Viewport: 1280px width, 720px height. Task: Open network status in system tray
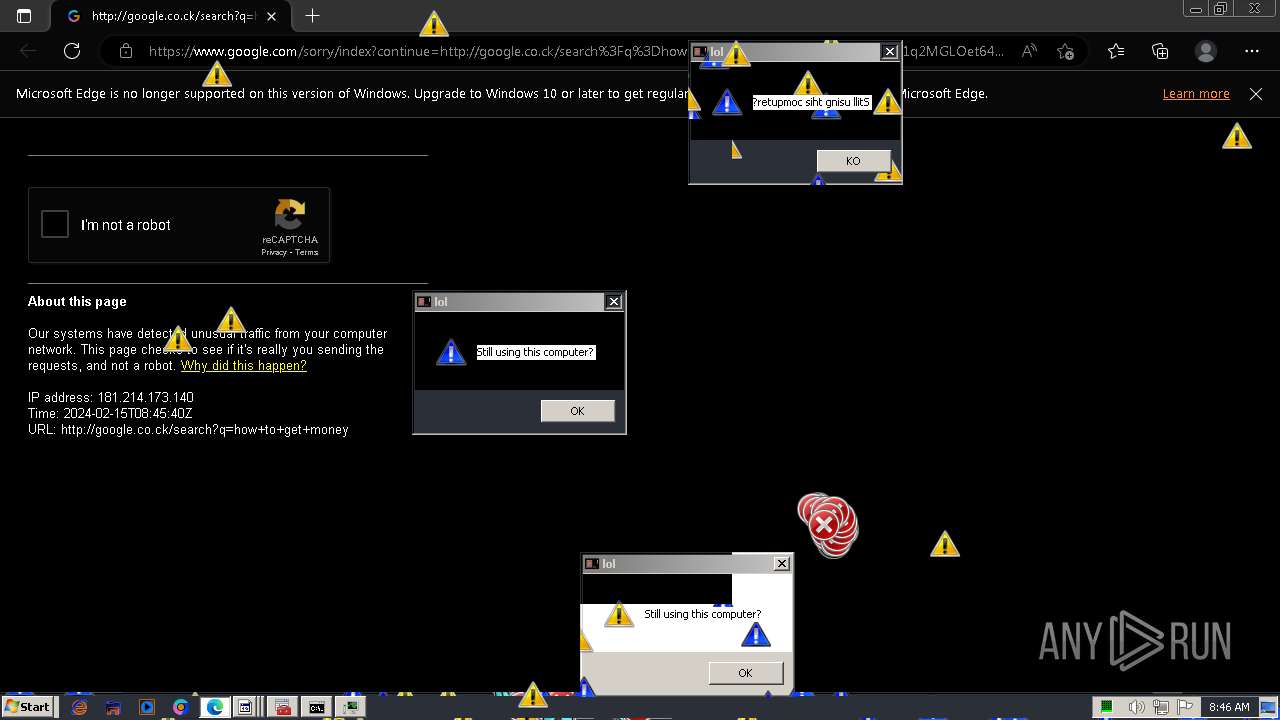pos(1161,707)
